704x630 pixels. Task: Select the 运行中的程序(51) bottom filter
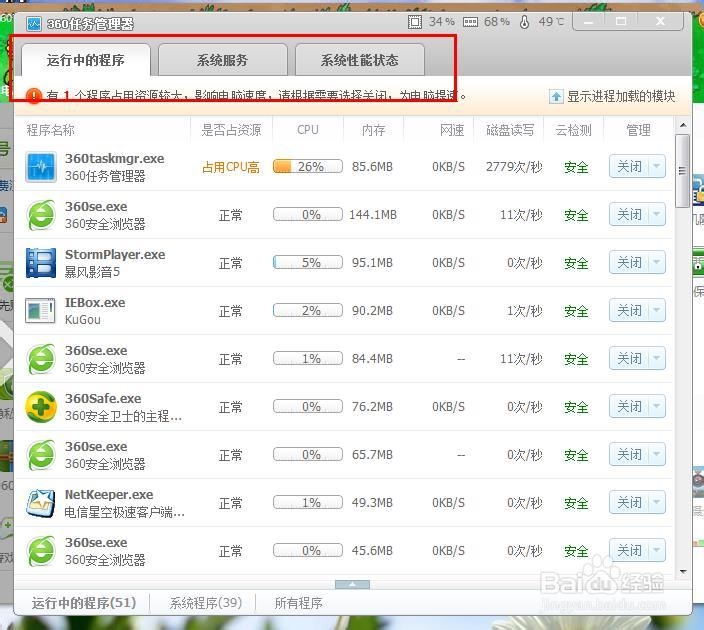[x=84, y=603]
